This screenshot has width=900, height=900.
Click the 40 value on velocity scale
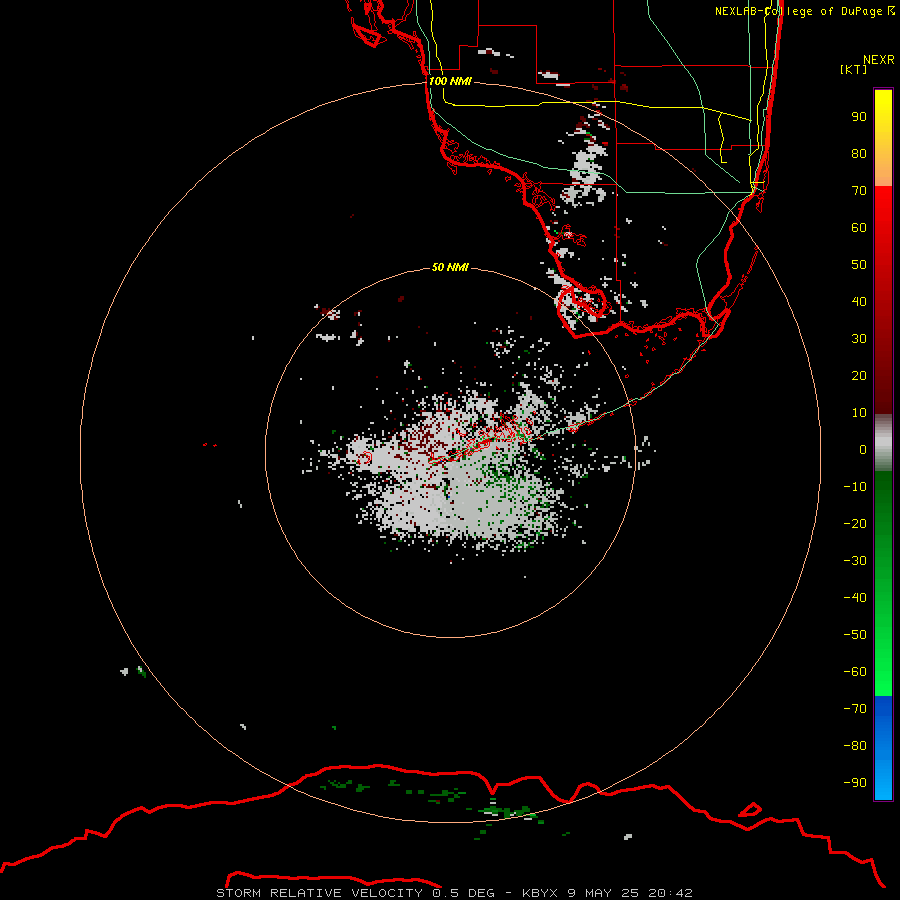click(x=859, y=302)
